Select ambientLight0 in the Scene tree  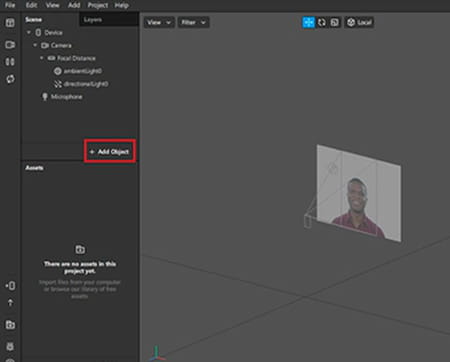[83, 71]
